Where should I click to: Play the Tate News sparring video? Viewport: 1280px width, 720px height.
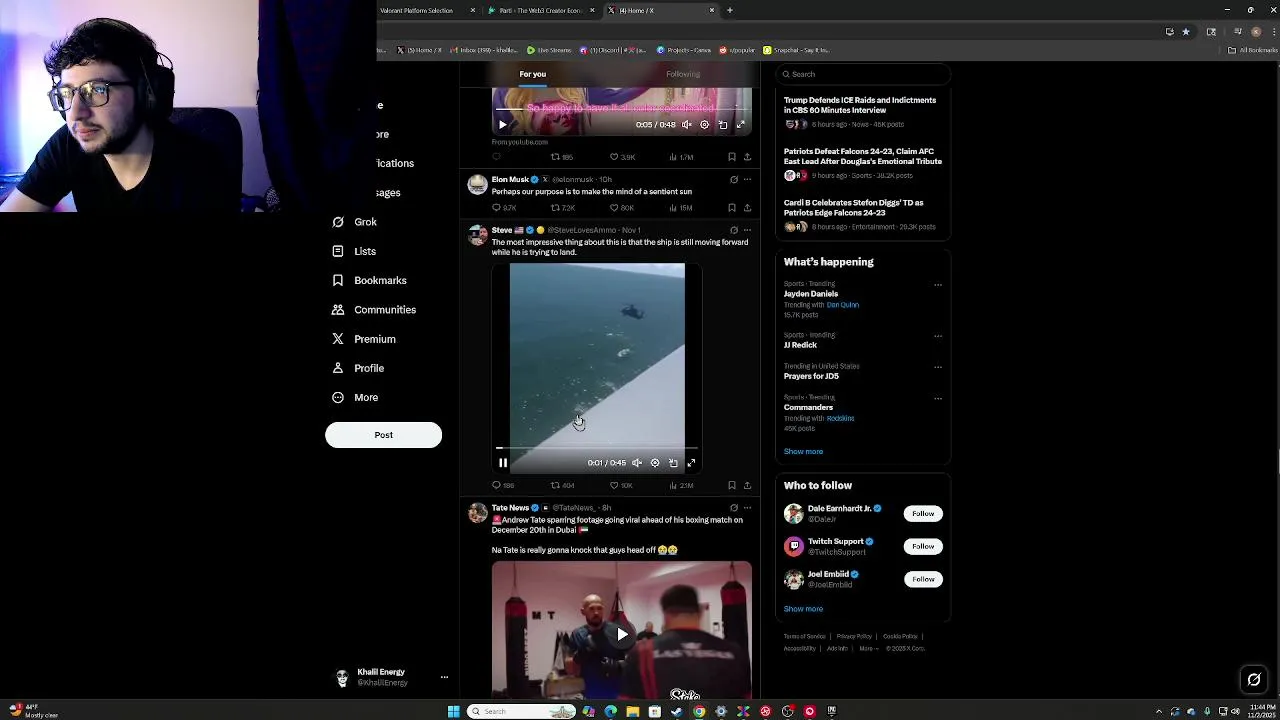coord(622,634)
